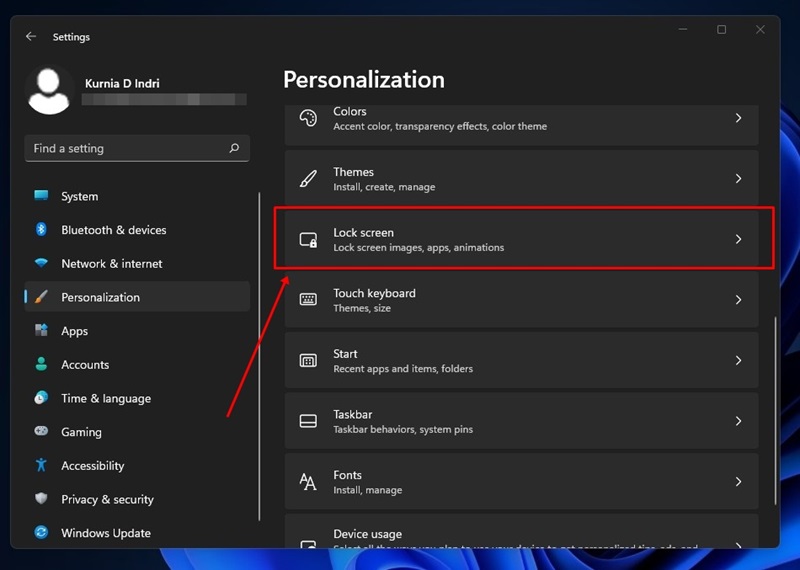Click the back arrow in Settings header

(x=31, y=36)
